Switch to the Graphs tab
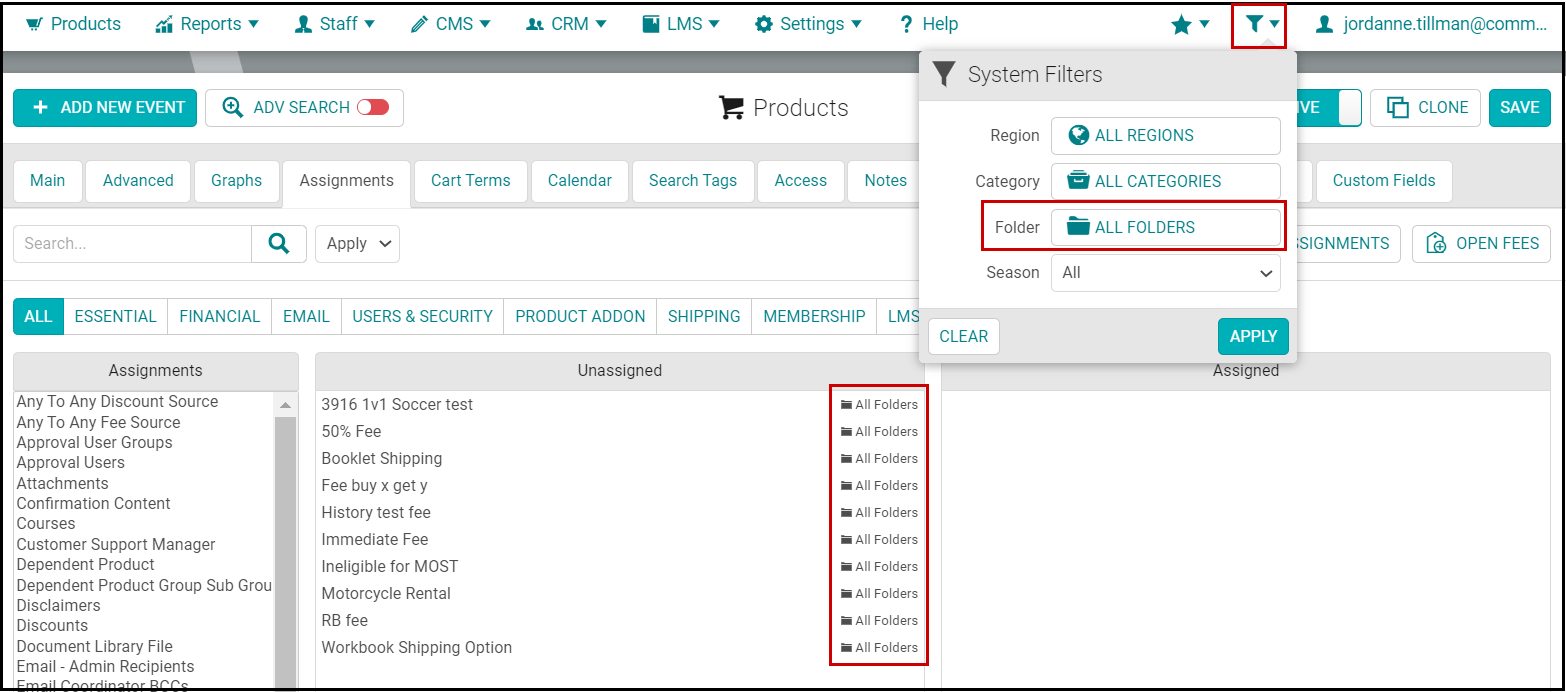Image resolution: width=1566 pixels, height=692 pixels. point(236,181)
